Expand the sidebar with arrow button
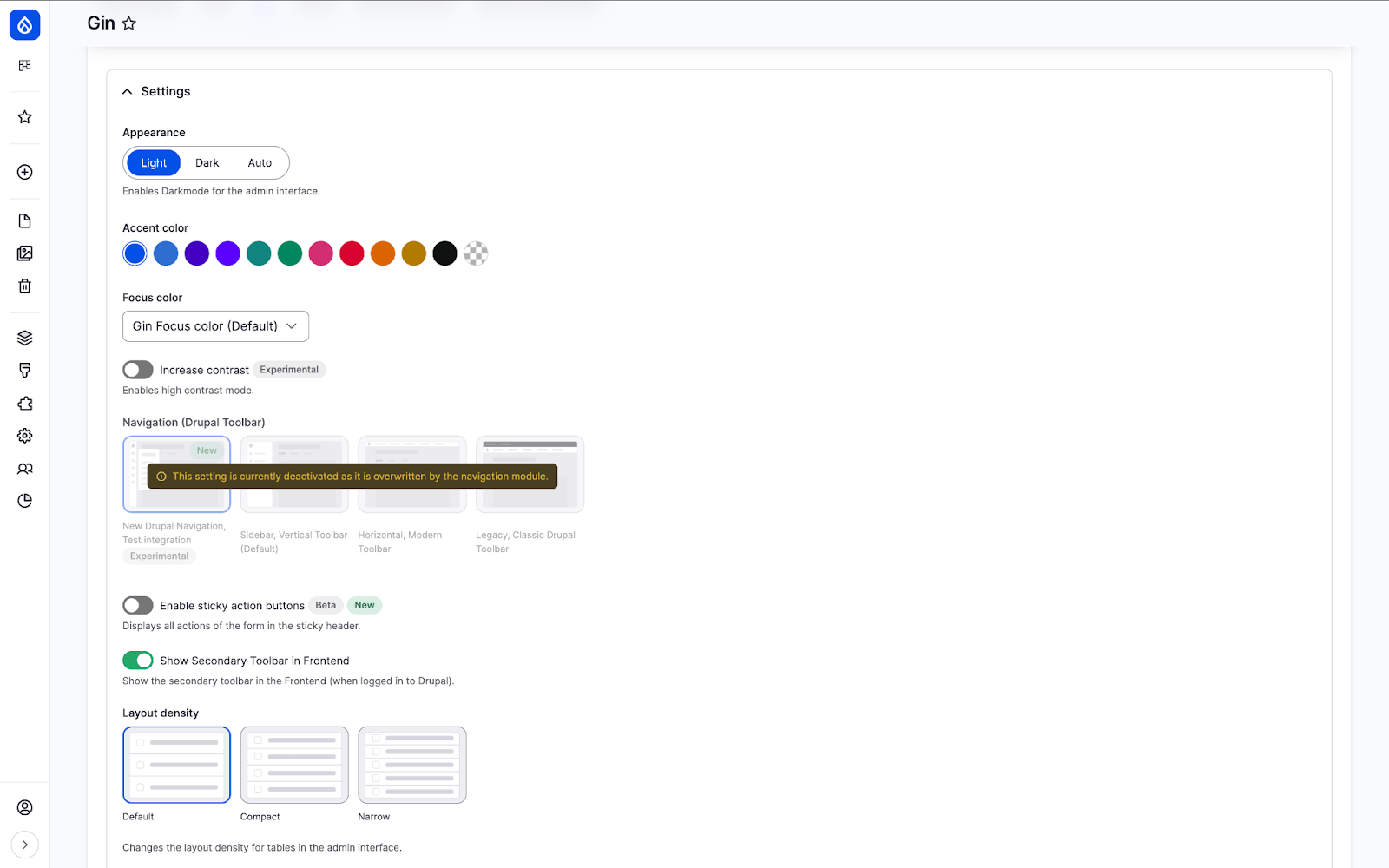 pos(24,845)
